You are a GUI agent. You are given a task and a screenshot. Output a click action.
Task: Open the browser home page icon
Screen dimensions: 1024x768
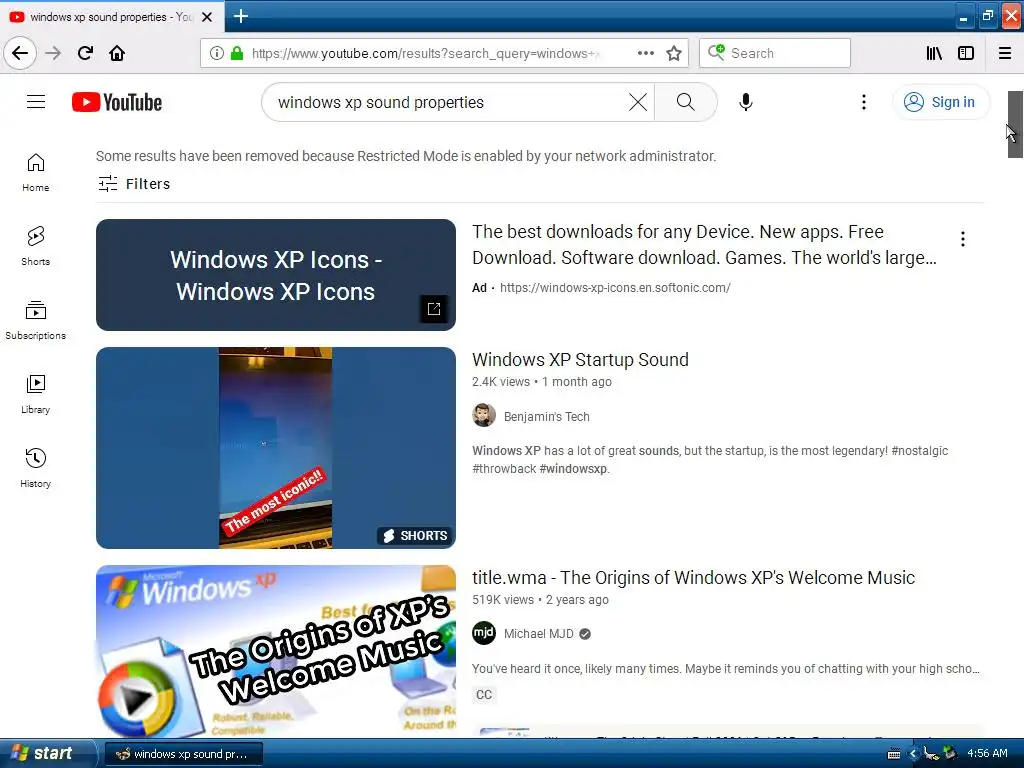[x=117, y=53]
